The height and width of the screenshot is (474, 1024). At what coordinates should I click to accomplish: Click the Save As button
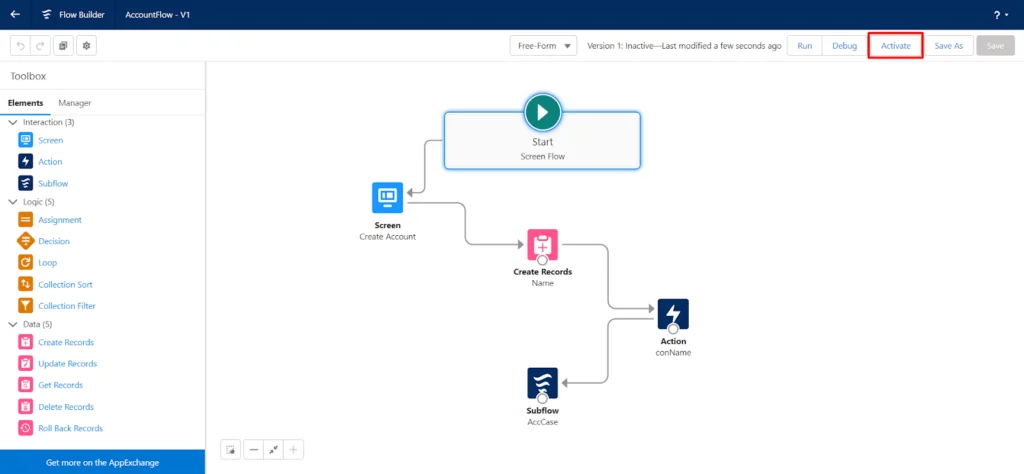pyautogui.click(x=948, y=46)
